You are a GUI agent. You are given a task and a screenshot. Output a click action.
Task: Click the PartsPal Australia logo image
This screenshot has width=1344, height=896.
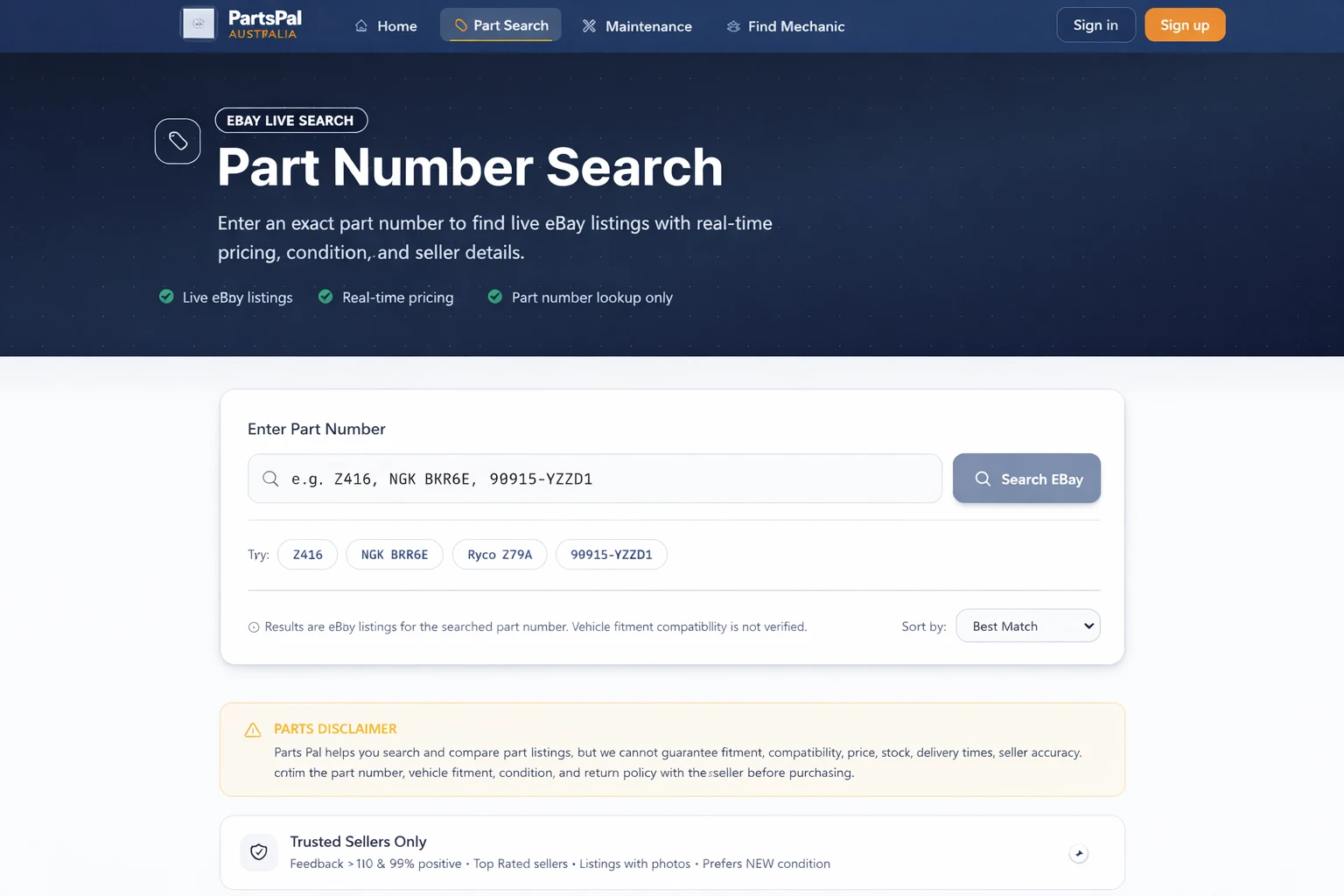(199, 24)
